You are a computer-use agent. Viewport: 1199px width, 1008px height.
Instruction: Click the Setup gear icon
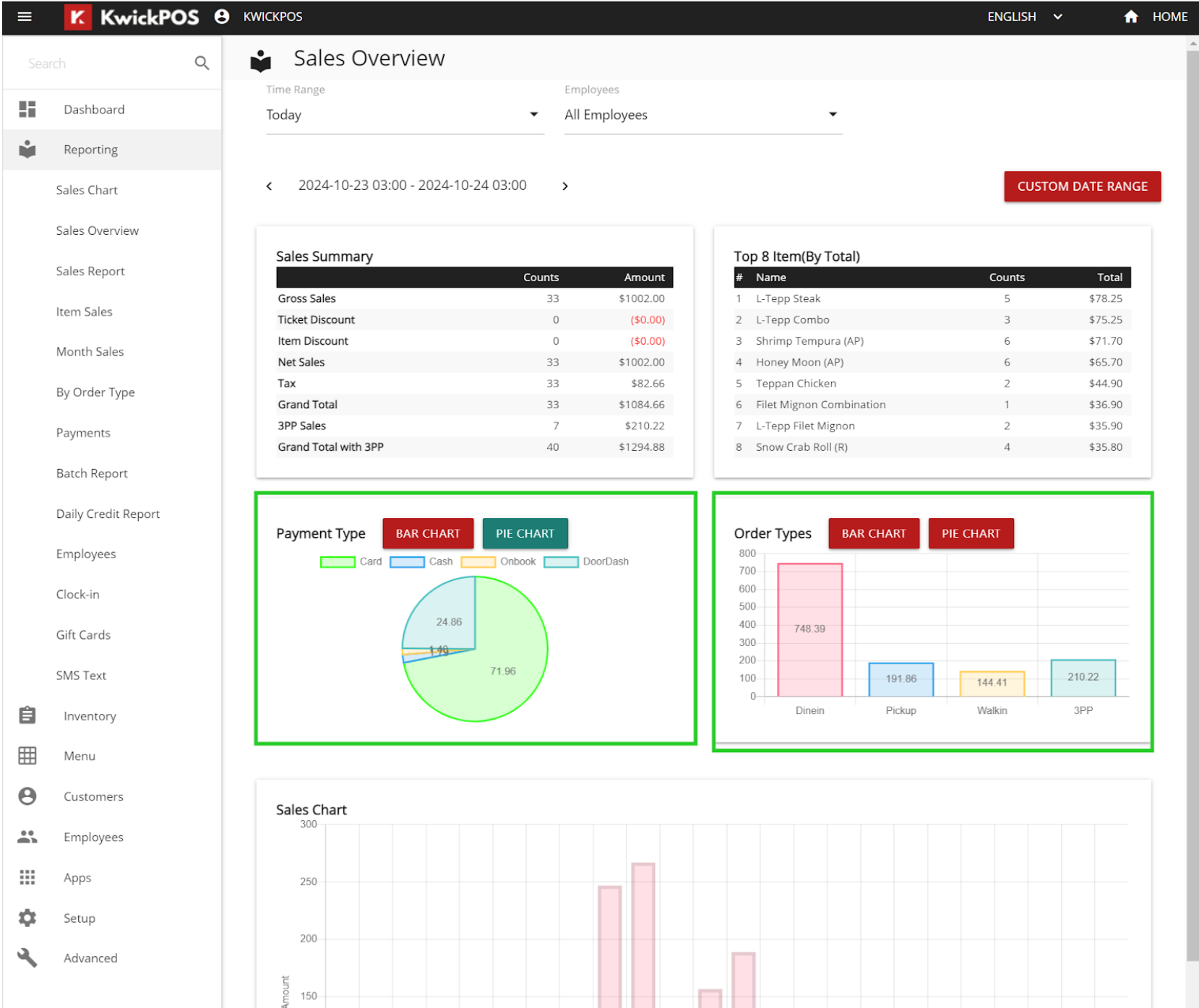pos(27,918)
